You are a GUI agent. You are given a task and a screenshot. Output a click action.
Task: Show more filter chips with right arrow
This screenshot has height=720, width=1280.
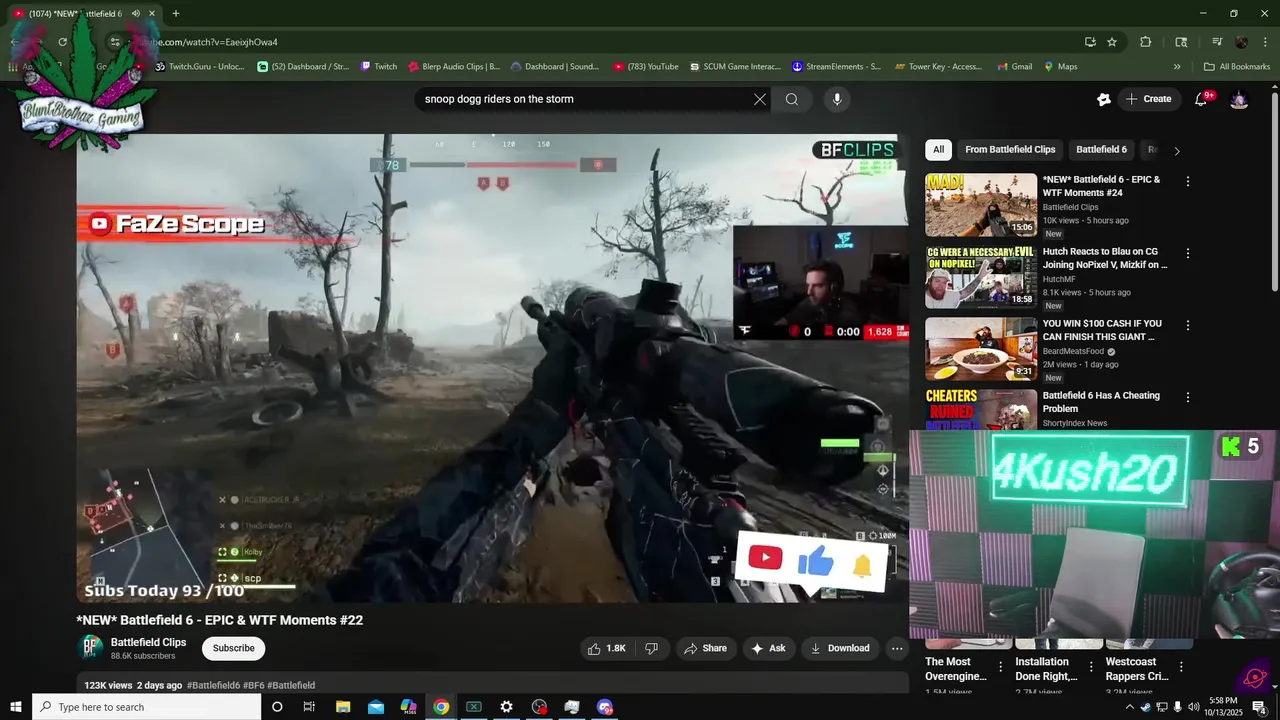pyautogui.click(x=1177, y=151)
